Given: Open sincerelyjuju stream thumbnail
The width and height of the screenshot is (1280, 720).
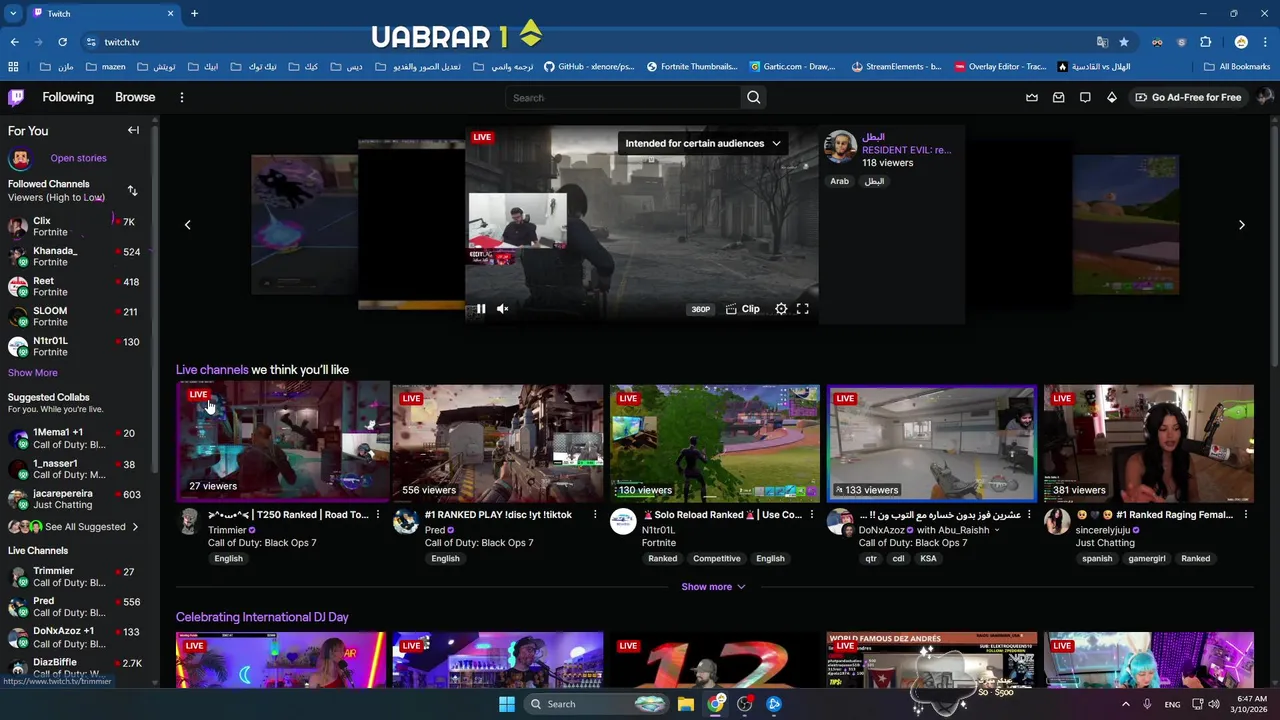Looking at the screenshot, I should pos(1149,443).
